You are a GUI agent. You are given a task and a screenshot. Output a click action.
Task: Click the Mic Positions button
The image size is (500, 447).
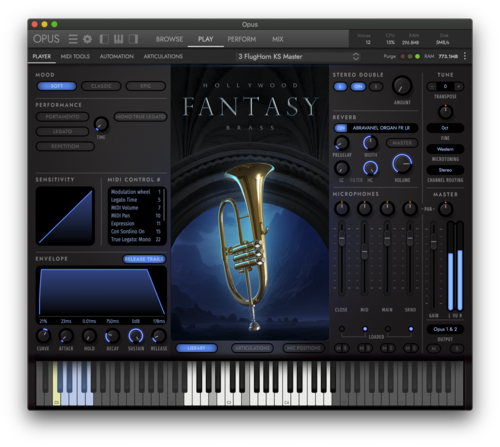coord(304,348)
